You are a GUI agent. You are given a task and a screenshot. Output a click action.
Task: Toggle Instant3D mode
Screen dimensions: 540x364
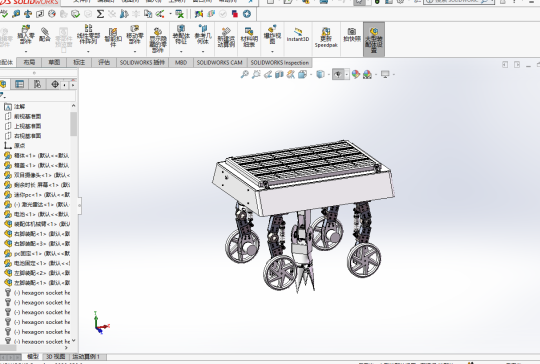[x=298, y=35]
